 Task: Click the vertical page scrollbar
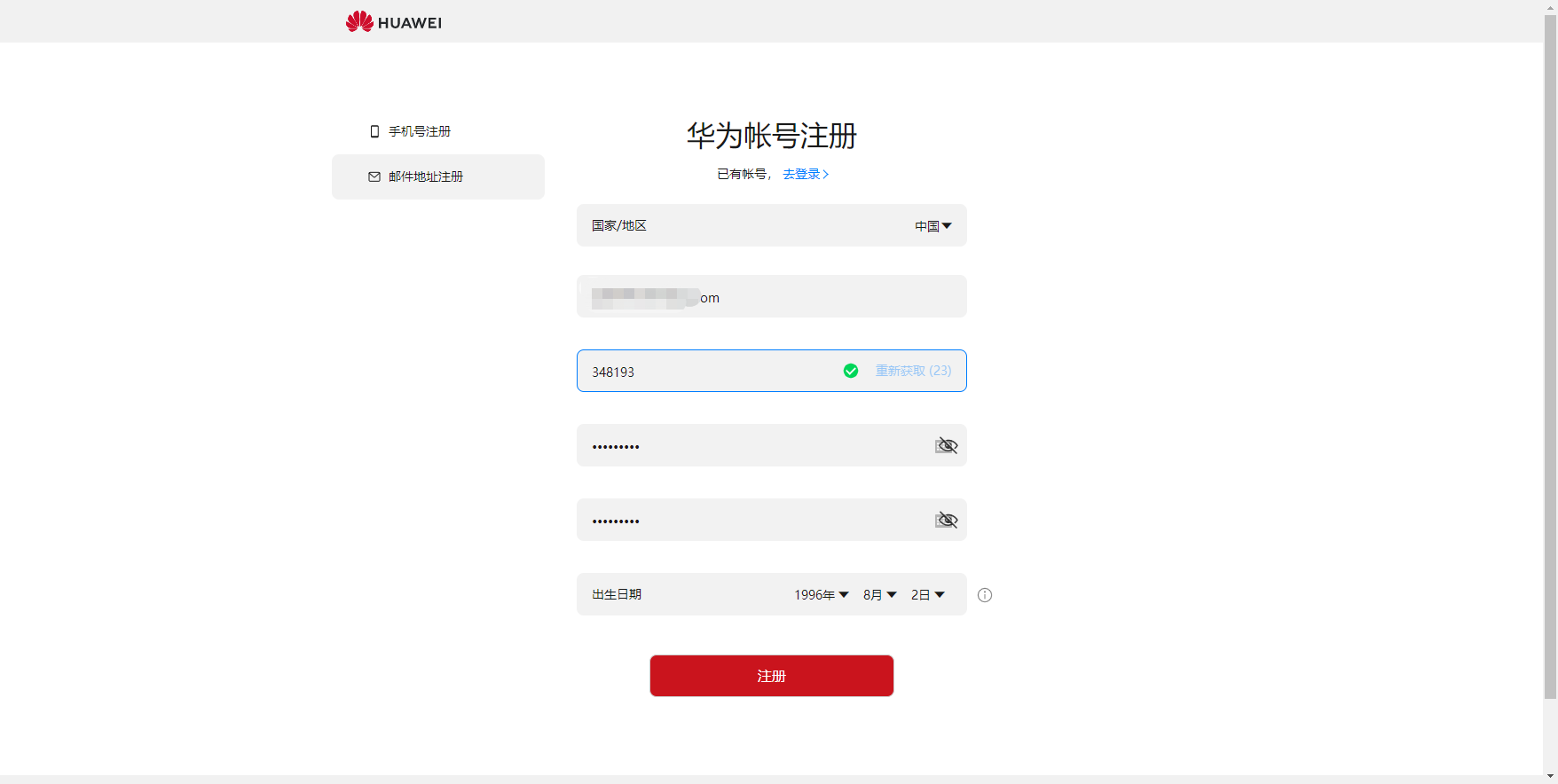pos(1550,355)
